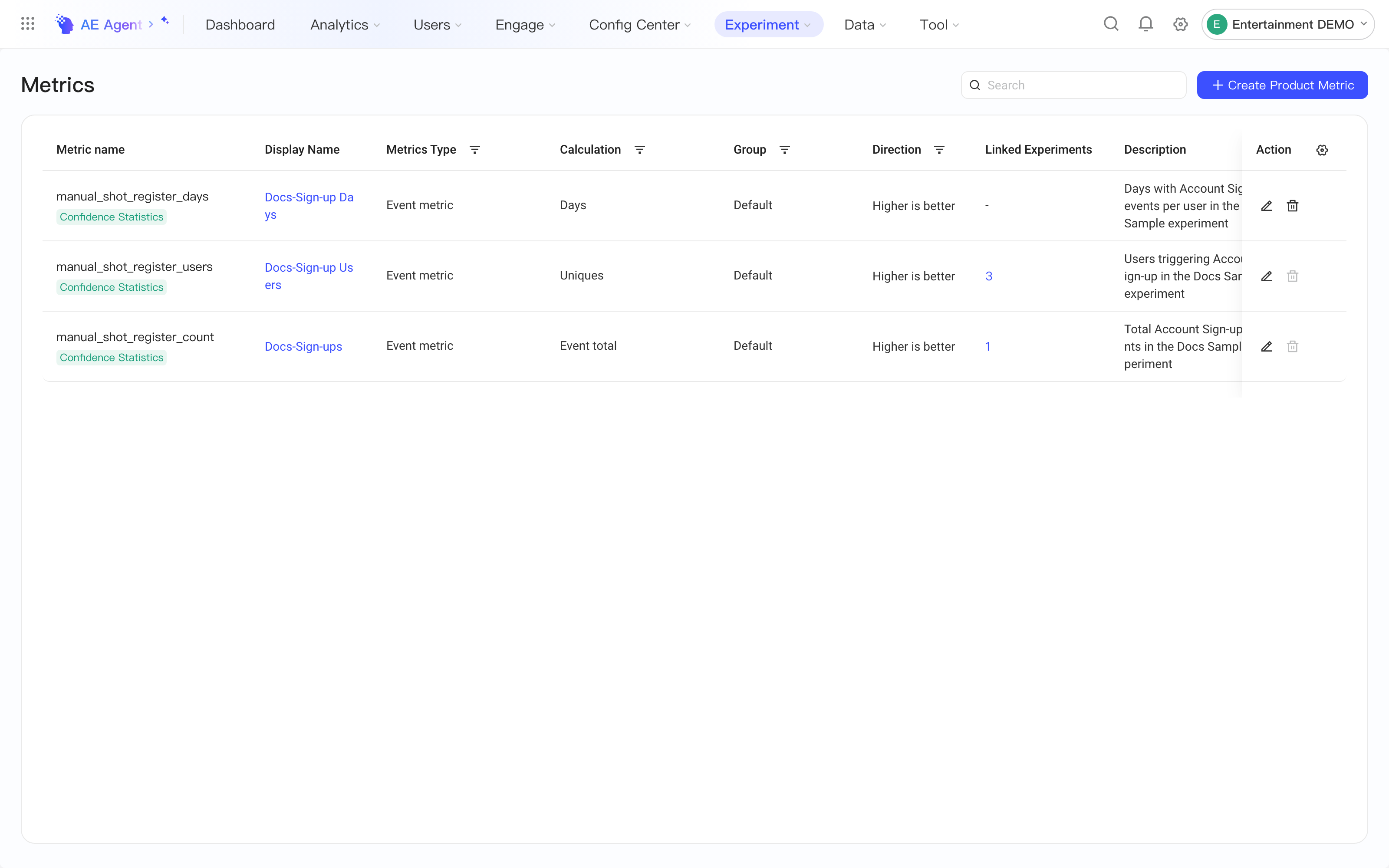Open notifications bell

coord(1145,24)
